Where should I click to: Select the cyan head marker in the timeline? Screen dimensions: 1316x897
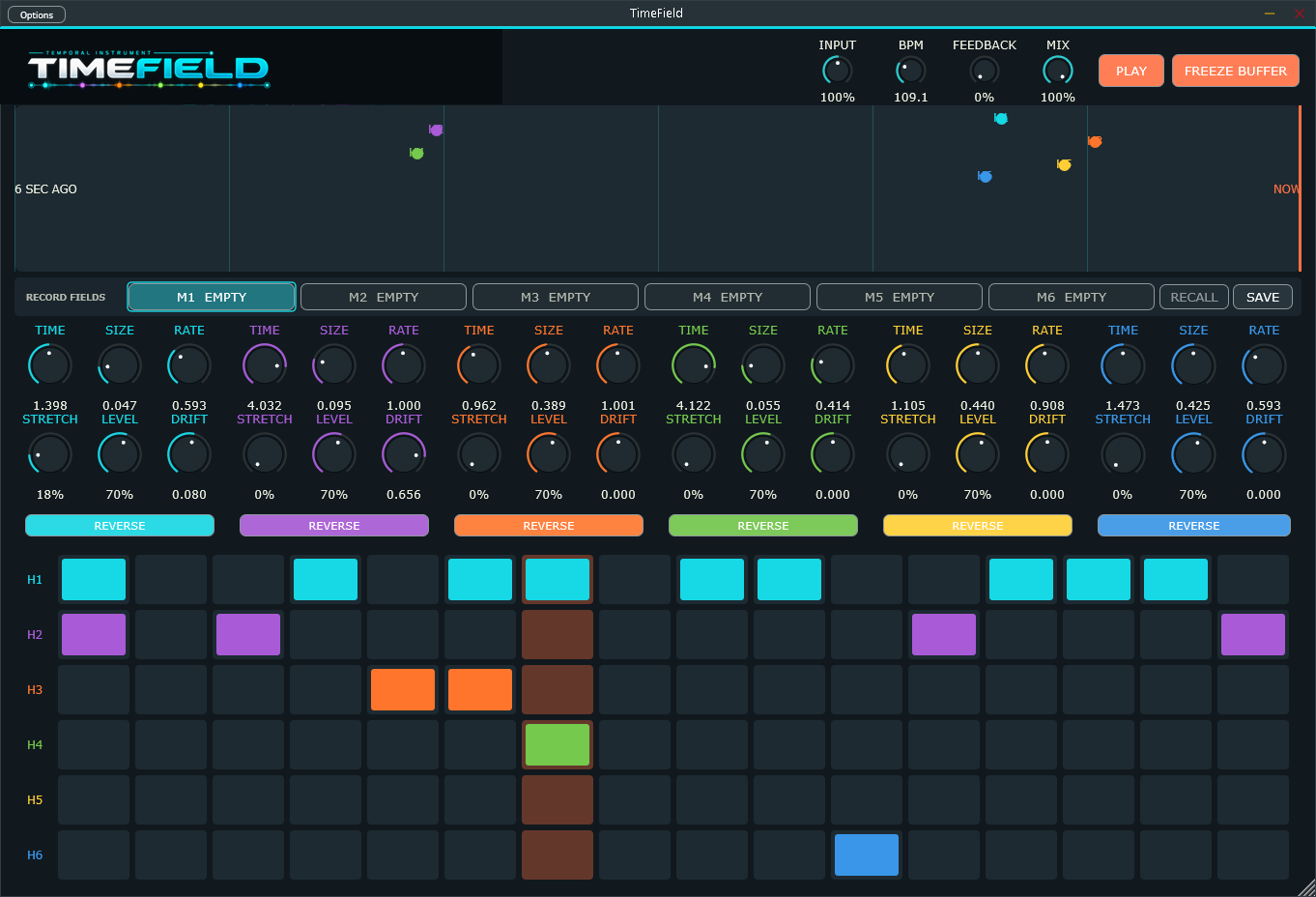click(1001, 119)
